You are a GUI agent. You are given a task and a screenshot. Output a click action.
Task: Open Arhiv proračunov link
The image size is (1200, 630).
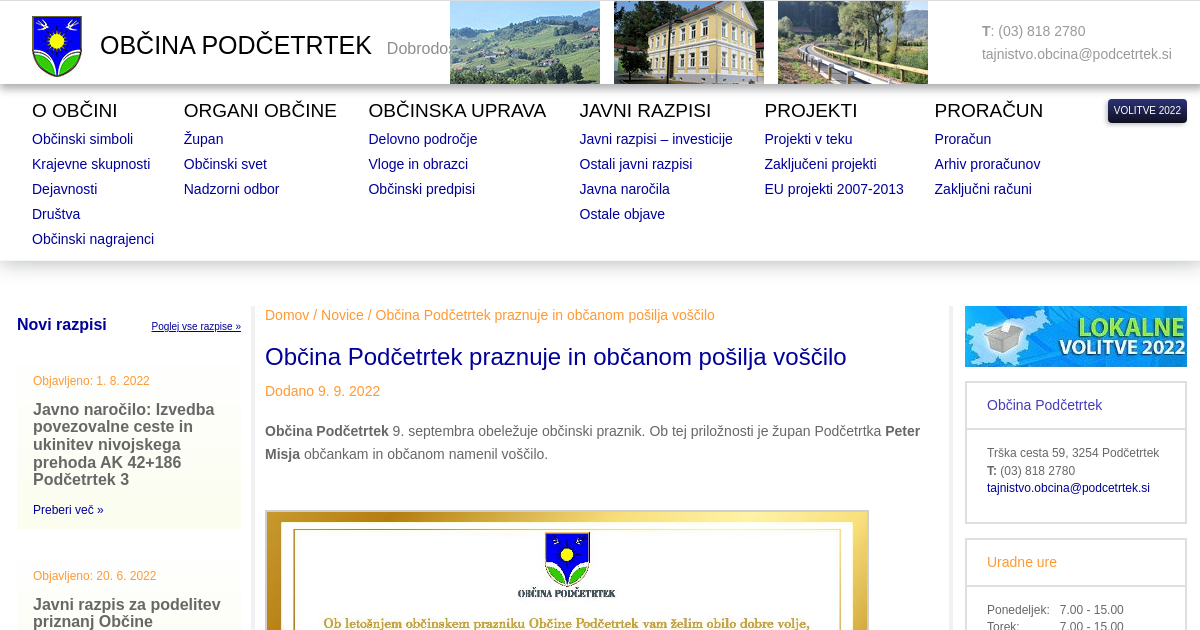(987, 164)
